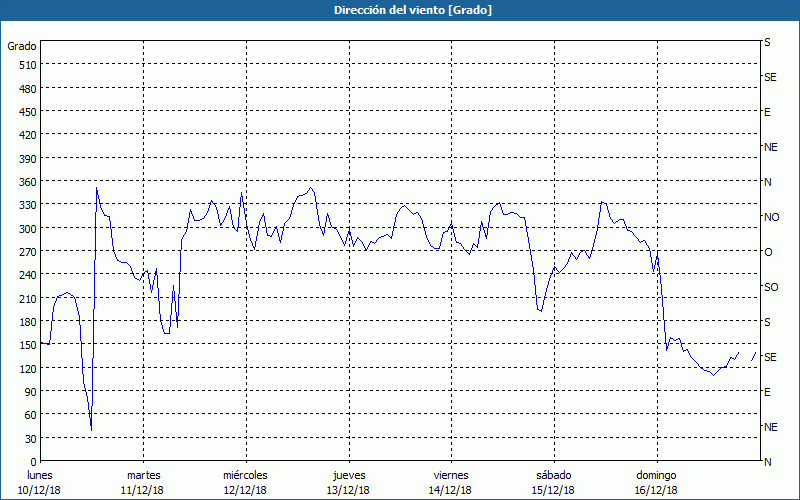800x500 pixels.
Task: Click the date 15/12/18
Action: (x=554, y=490)
